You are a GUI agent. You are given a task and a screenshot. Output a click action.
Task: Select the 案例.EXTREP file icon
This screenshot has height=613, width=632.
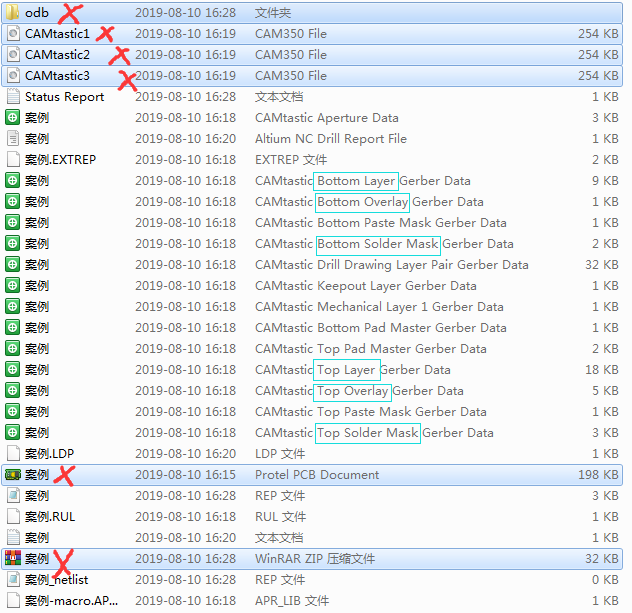(x=13, y=160)
